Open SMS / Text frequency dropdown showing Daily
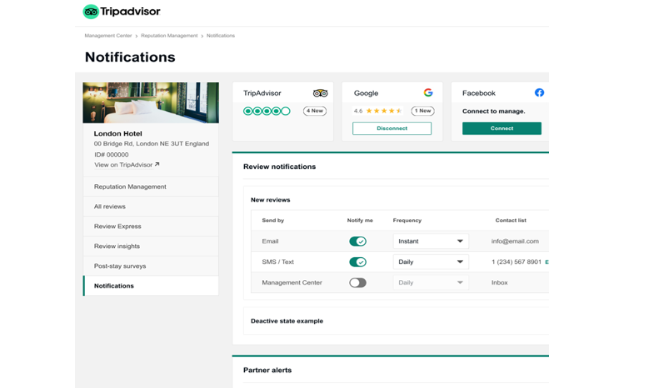651x388 pixels. [x=431, y=262]
